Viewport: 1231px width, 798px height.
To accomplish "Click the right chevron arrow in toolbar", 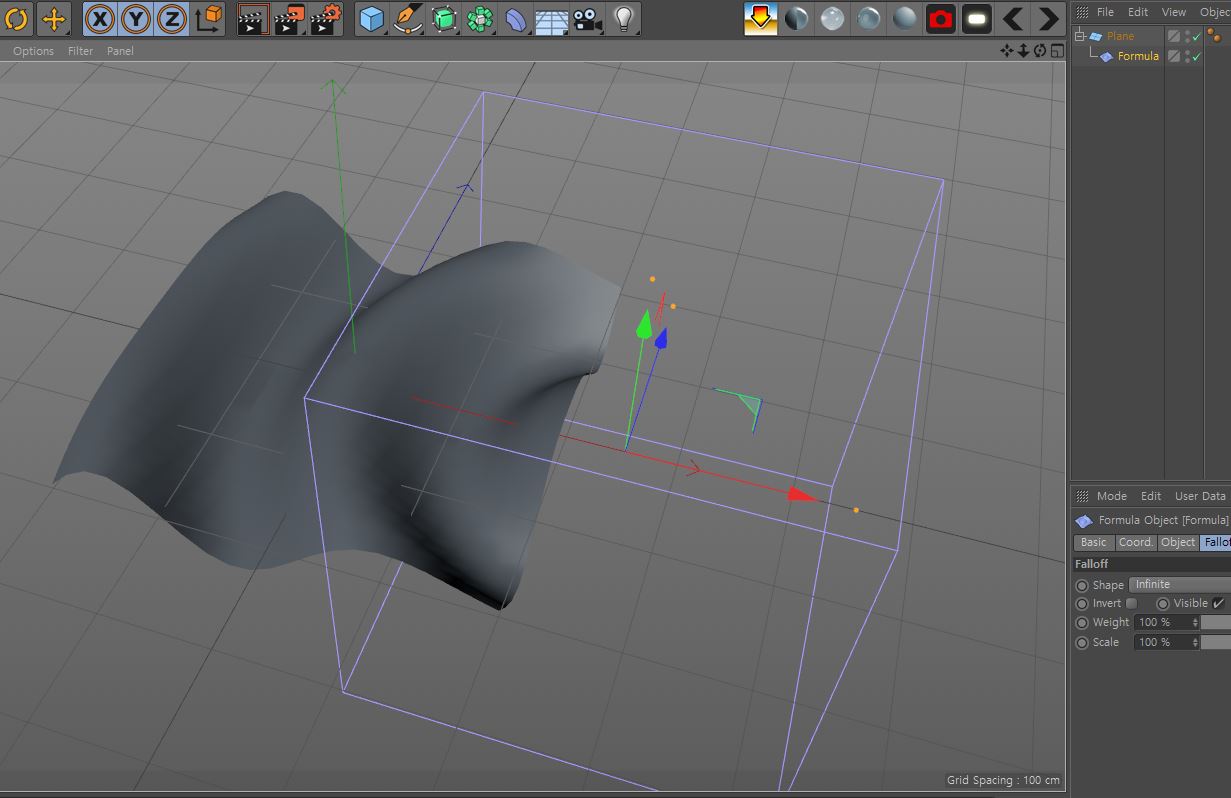I will click(1048, 18).
